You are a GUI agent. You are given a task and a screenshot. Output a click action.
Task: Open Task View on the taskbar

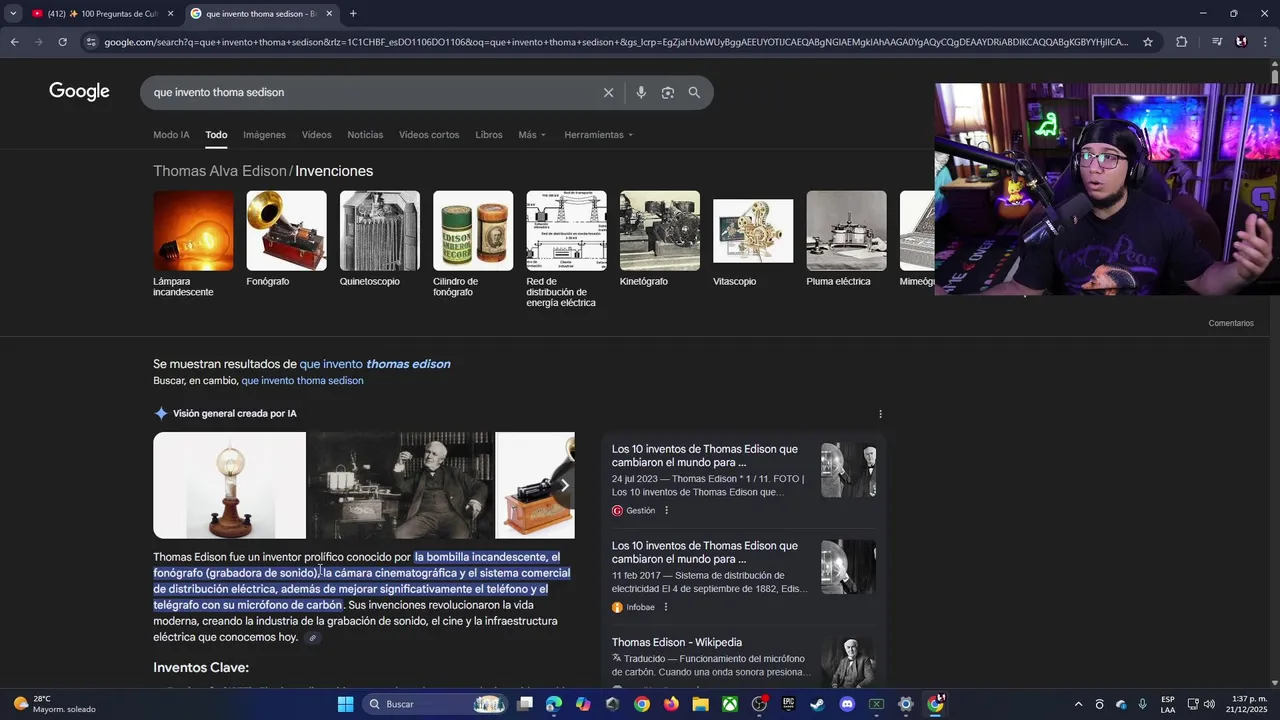pyautogui.click(x=525, y=704)
